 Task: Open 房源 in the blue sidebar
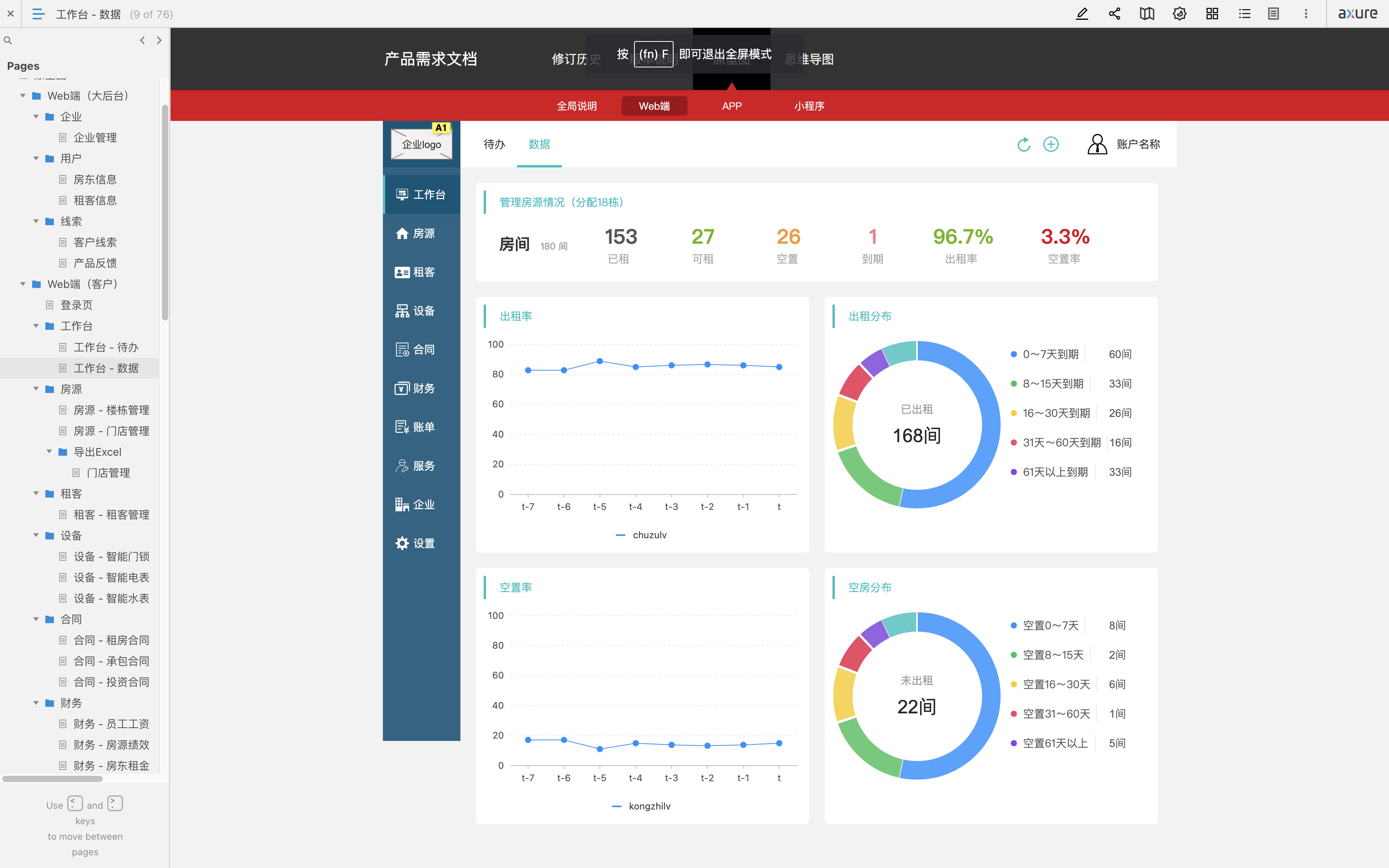click(x=421, y=233)
